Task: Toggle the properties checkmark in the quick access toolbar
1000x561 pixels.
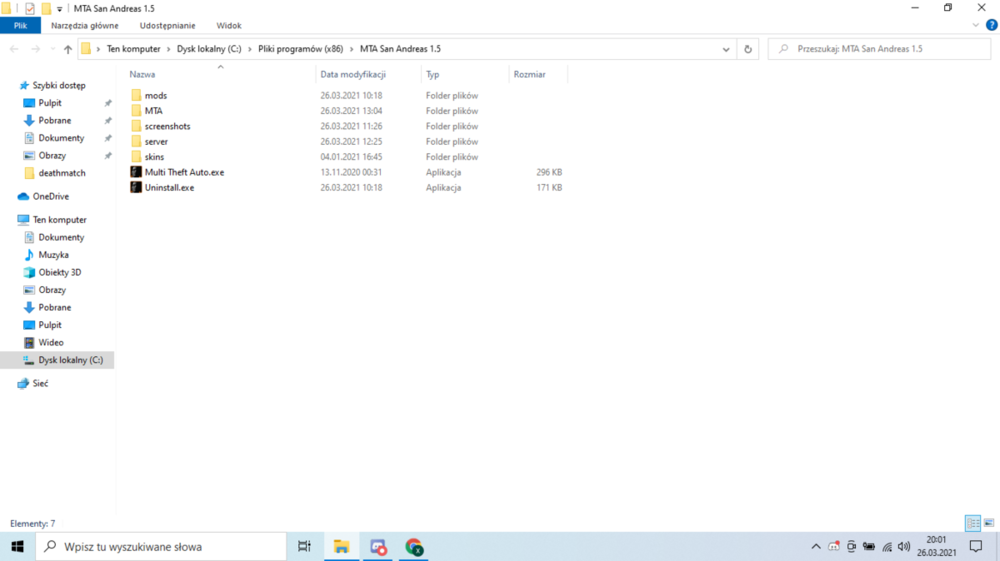Action: [30, 8]
